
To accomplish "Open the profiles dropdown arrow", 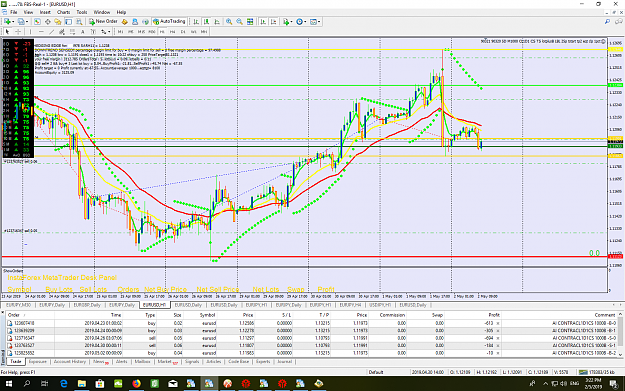I will pos(27,22).
